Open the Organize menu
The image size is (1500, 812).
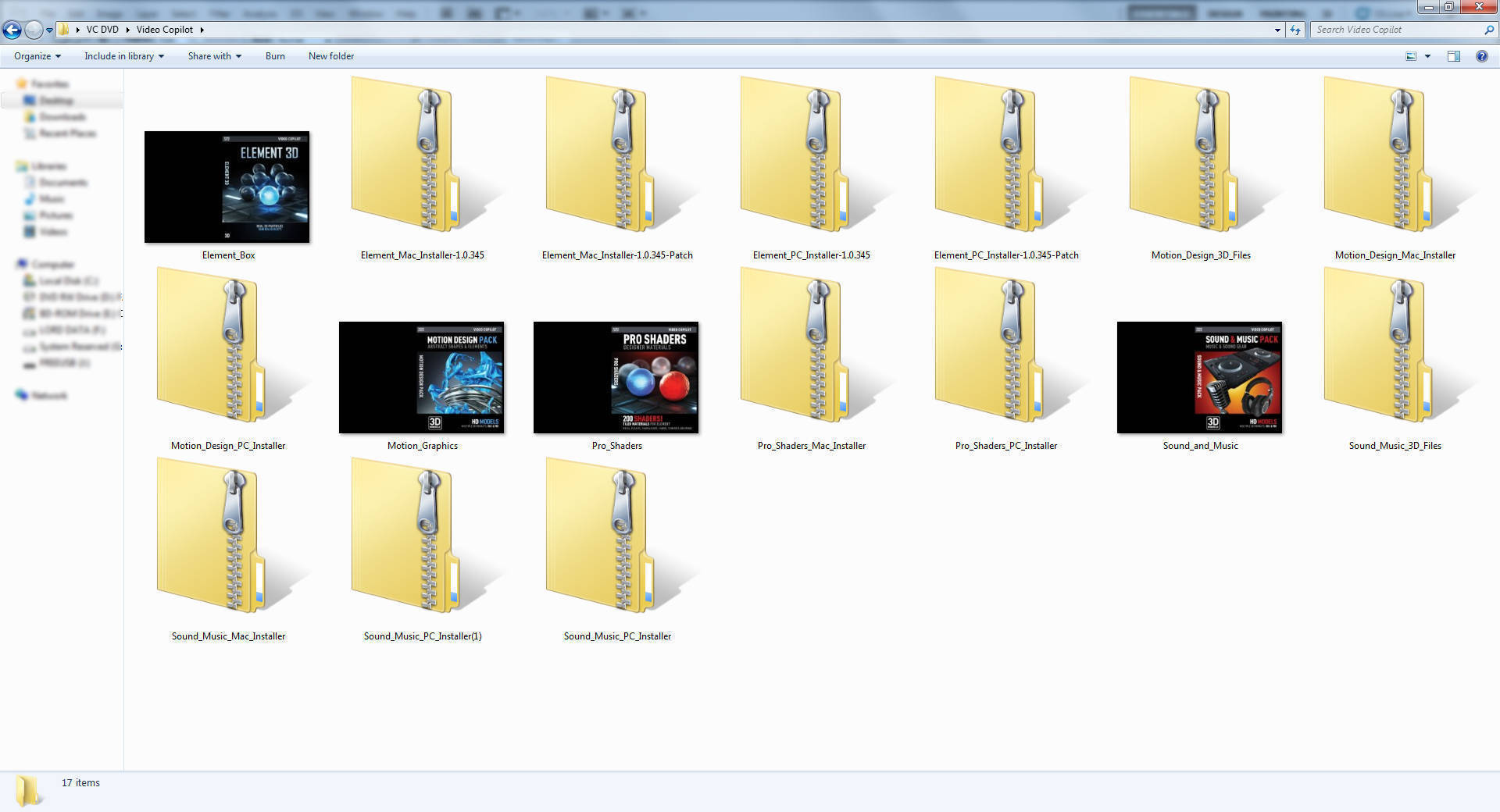(x=37, y=56)
